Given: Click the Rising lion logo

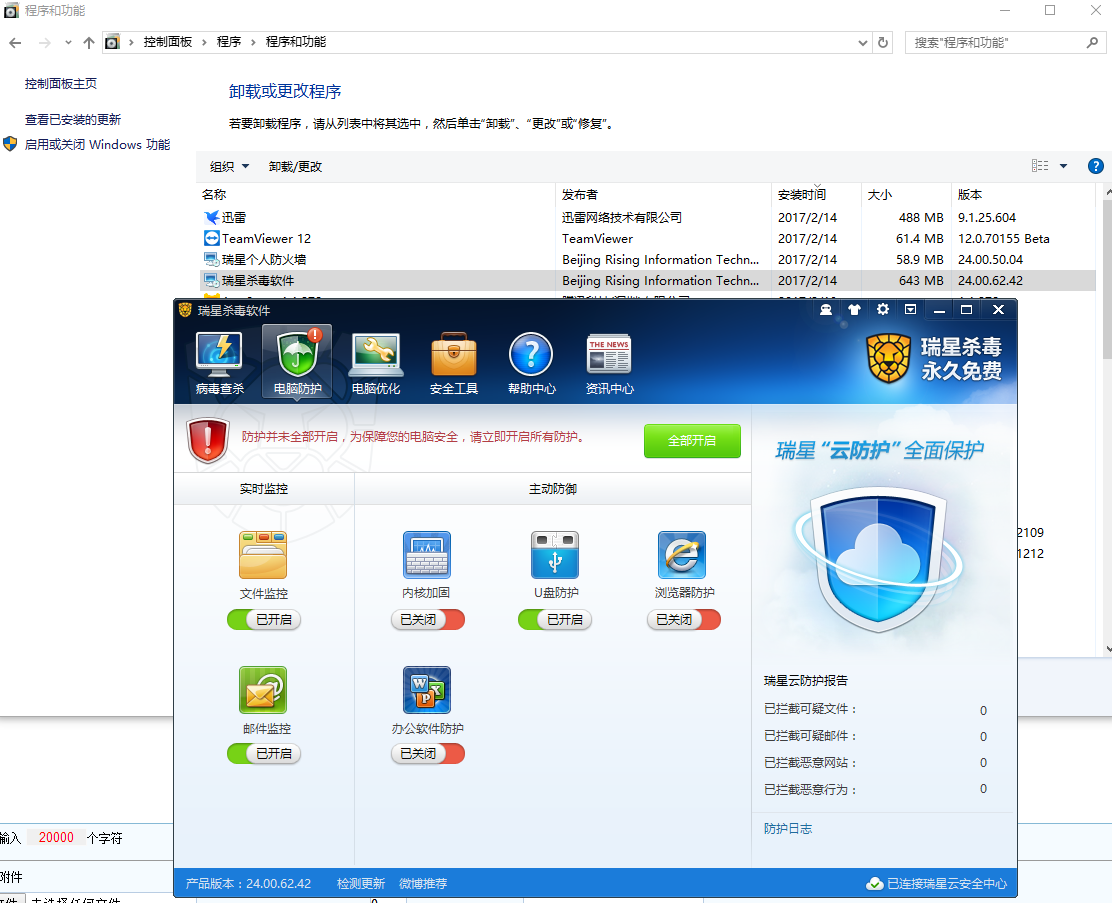Looking at the screenshot, I should click(889, 358).
